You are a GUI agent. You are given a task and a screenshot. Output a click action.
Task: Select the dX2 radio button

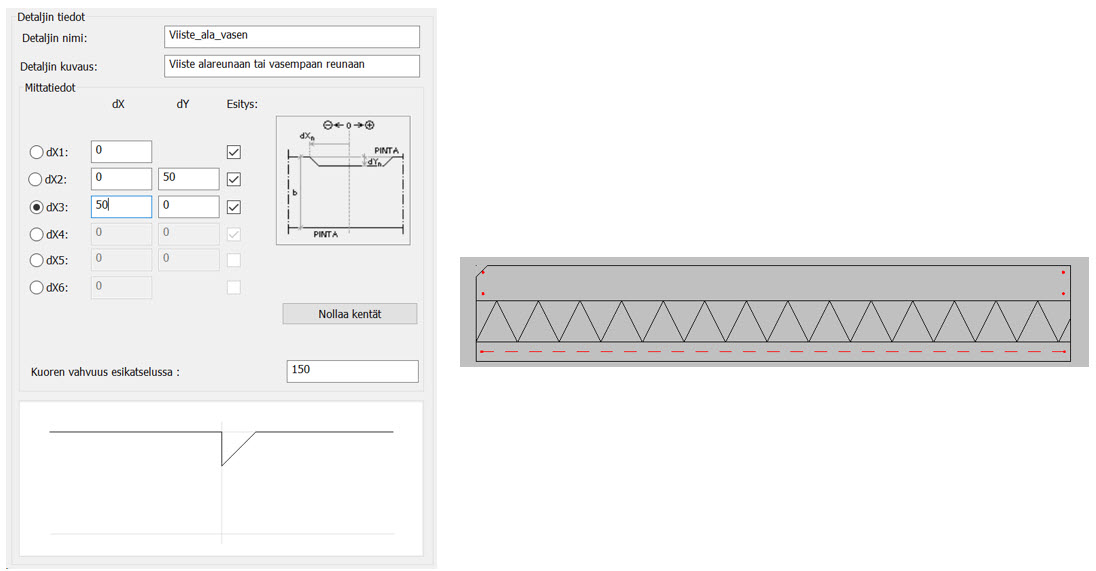(37, 180)
